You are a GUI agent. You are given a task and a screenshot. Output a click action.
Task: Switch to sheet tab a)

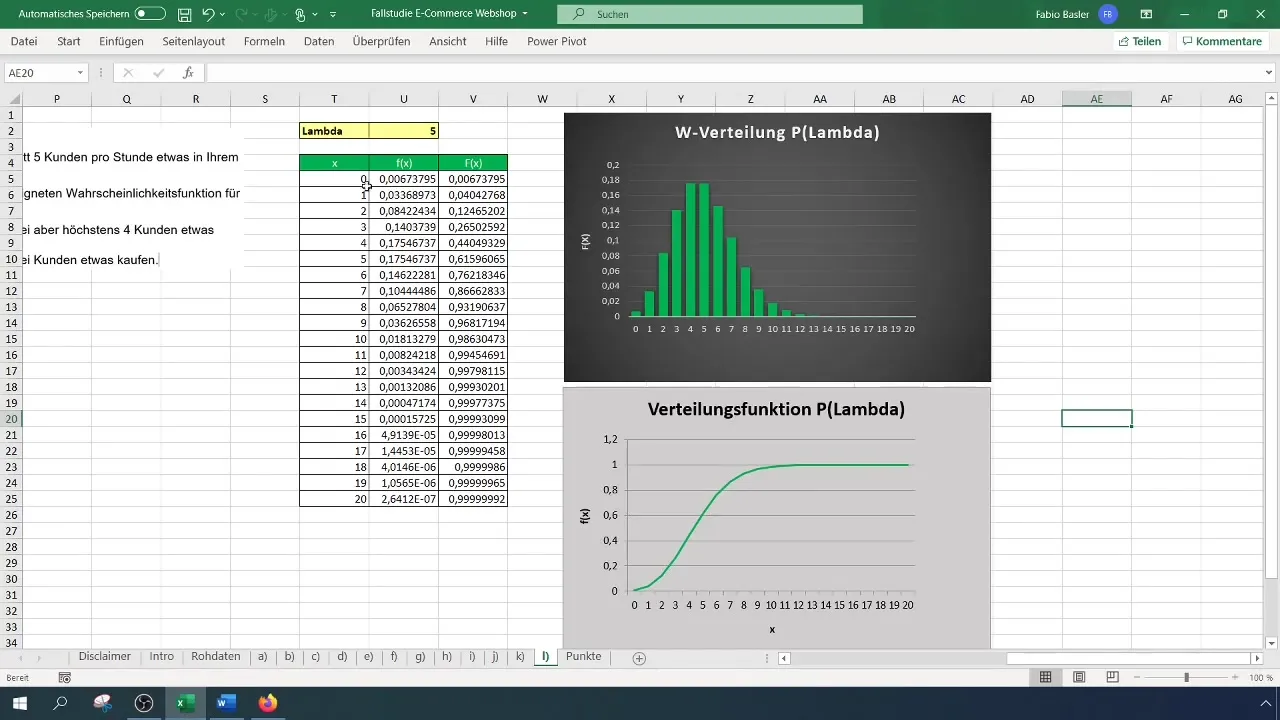[x=263, y=657]
